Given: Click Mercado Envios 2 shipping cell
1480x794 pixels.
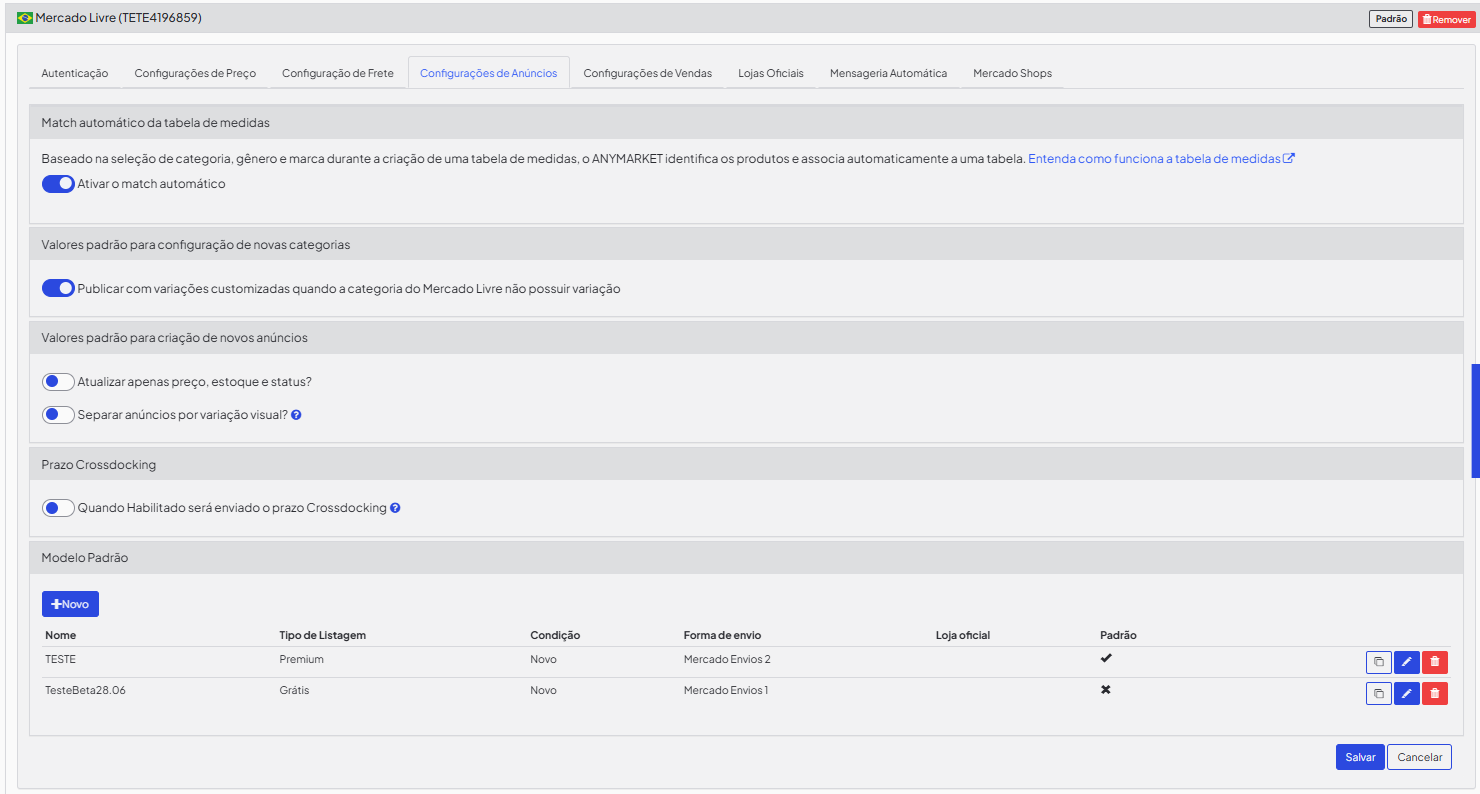Looking at the screenshot, I should click(x=727, y=660).
